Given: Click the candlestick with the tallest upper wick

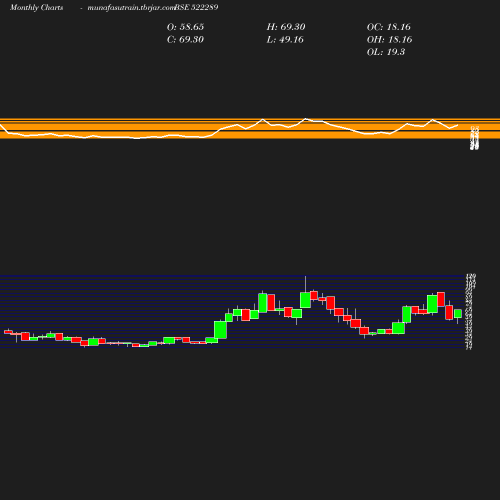Looking at the screenshot, I should point(305,300).
